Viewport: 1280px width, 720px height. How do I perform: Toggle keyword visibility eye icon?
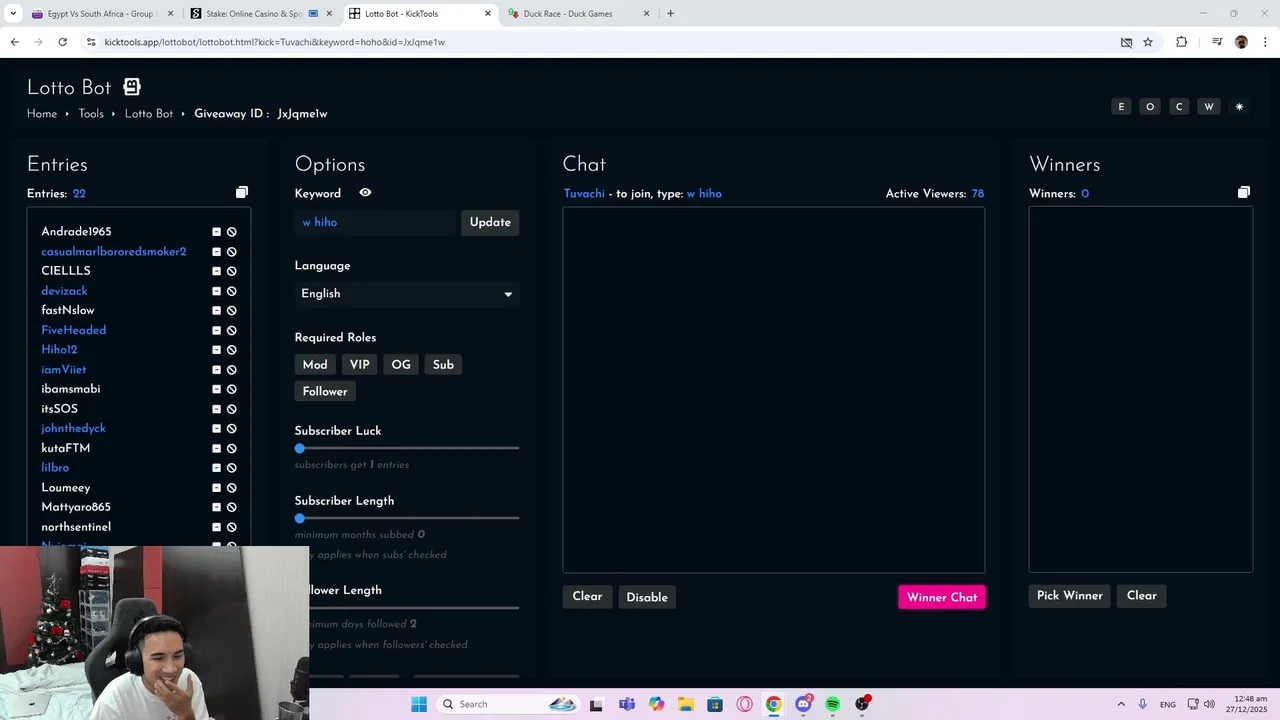pos(365,193)
